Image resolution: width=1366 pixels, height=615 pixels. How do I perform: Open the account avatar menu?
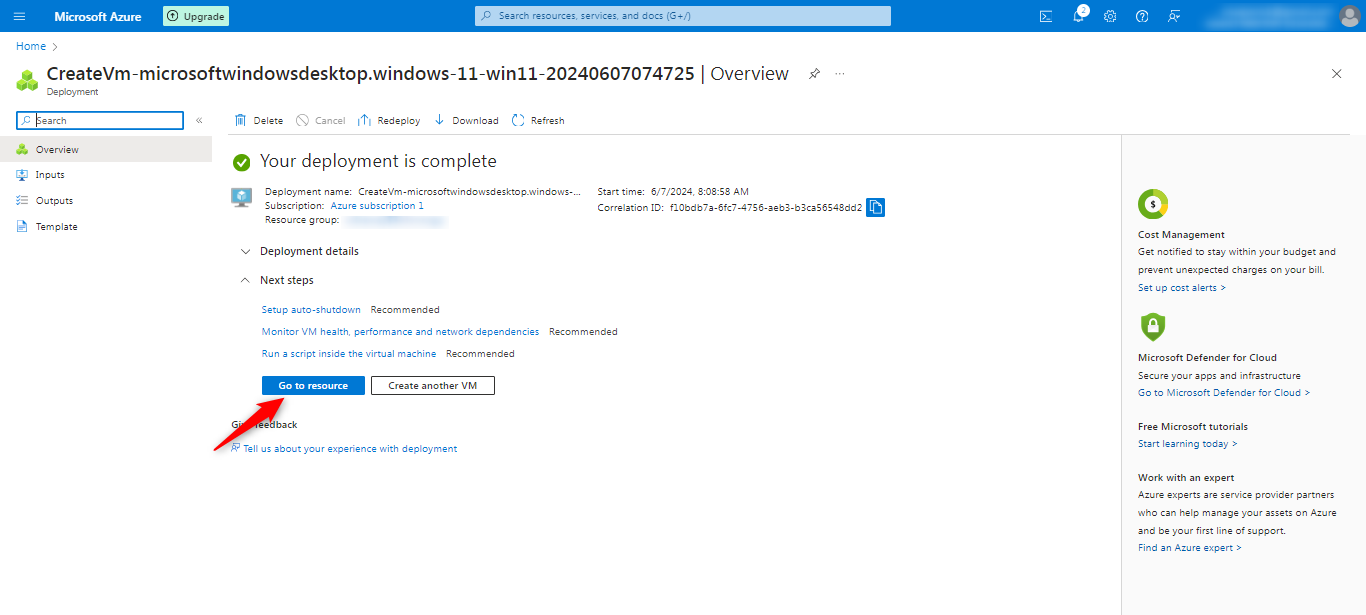(1349, 16)
